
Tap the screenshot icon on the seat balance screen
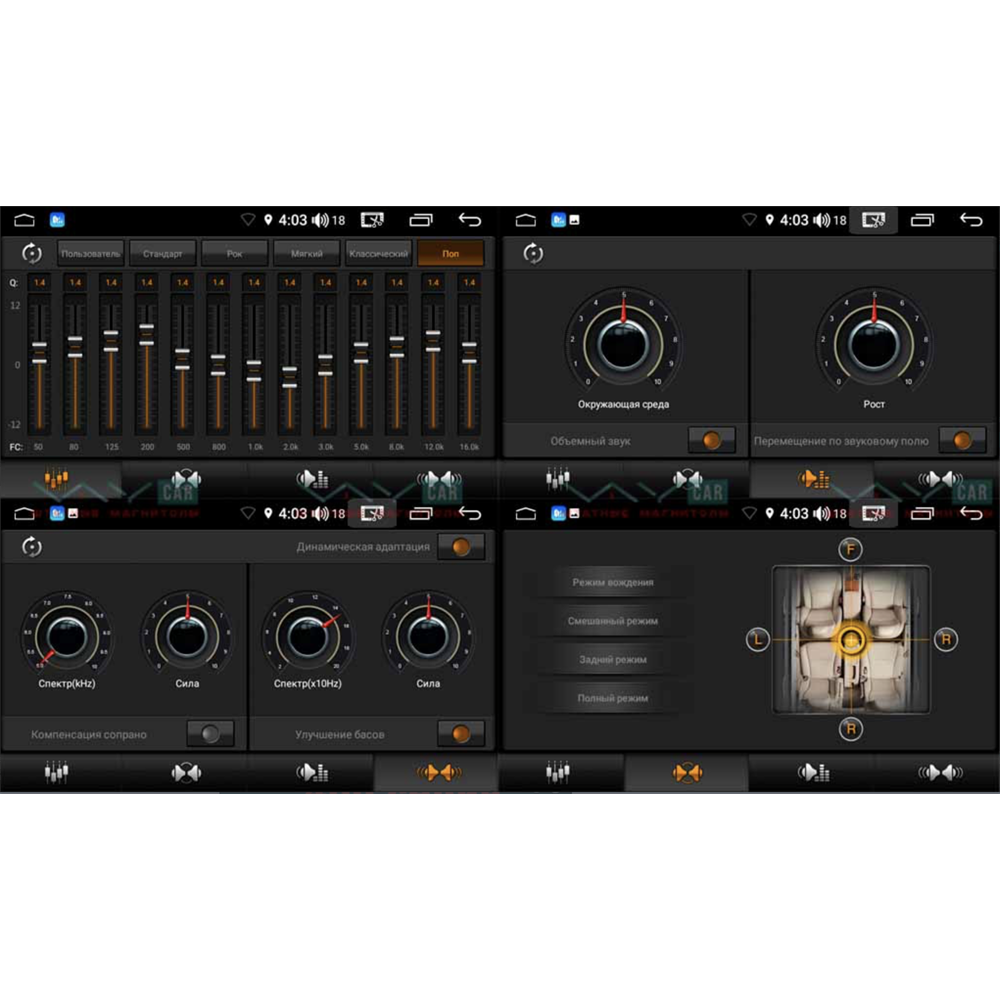873,513
